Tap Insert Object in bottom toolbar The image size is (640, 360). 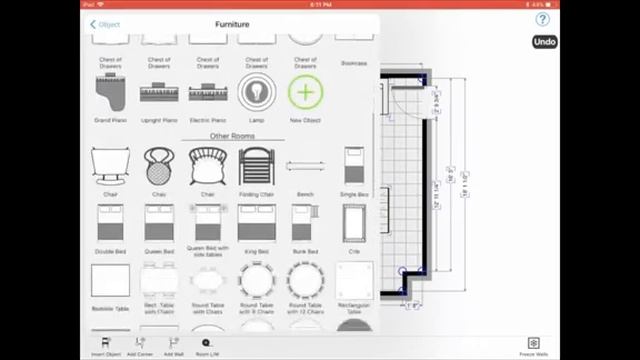point(106,347)
